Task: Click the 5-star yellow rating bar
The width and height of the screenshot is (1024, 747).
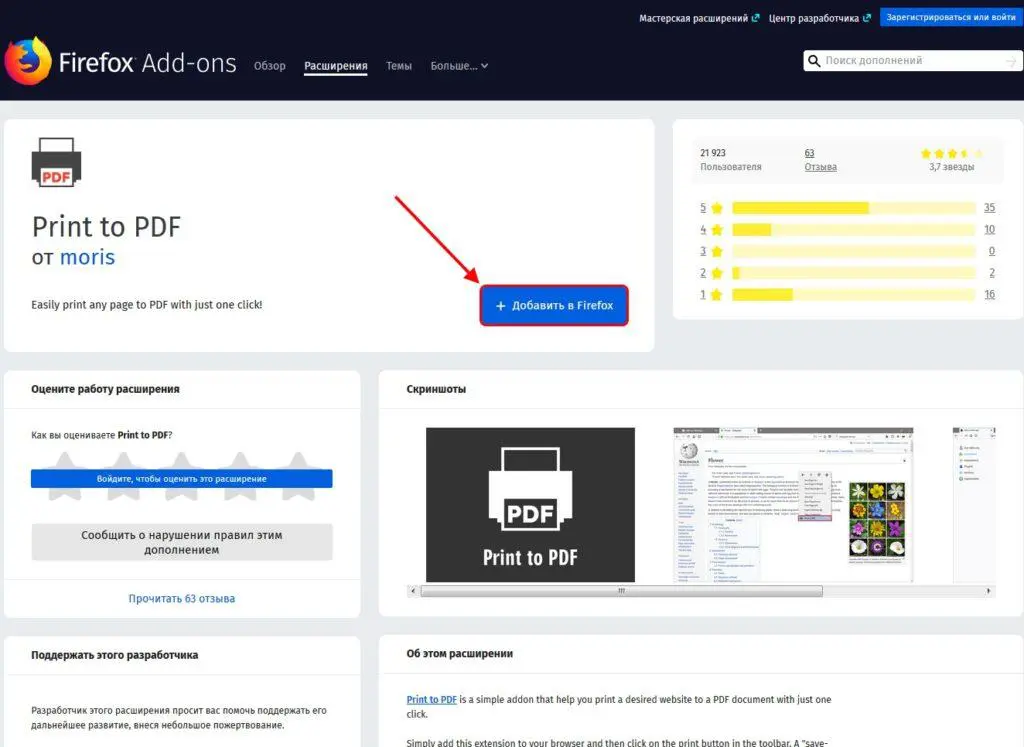Action: 800,208
